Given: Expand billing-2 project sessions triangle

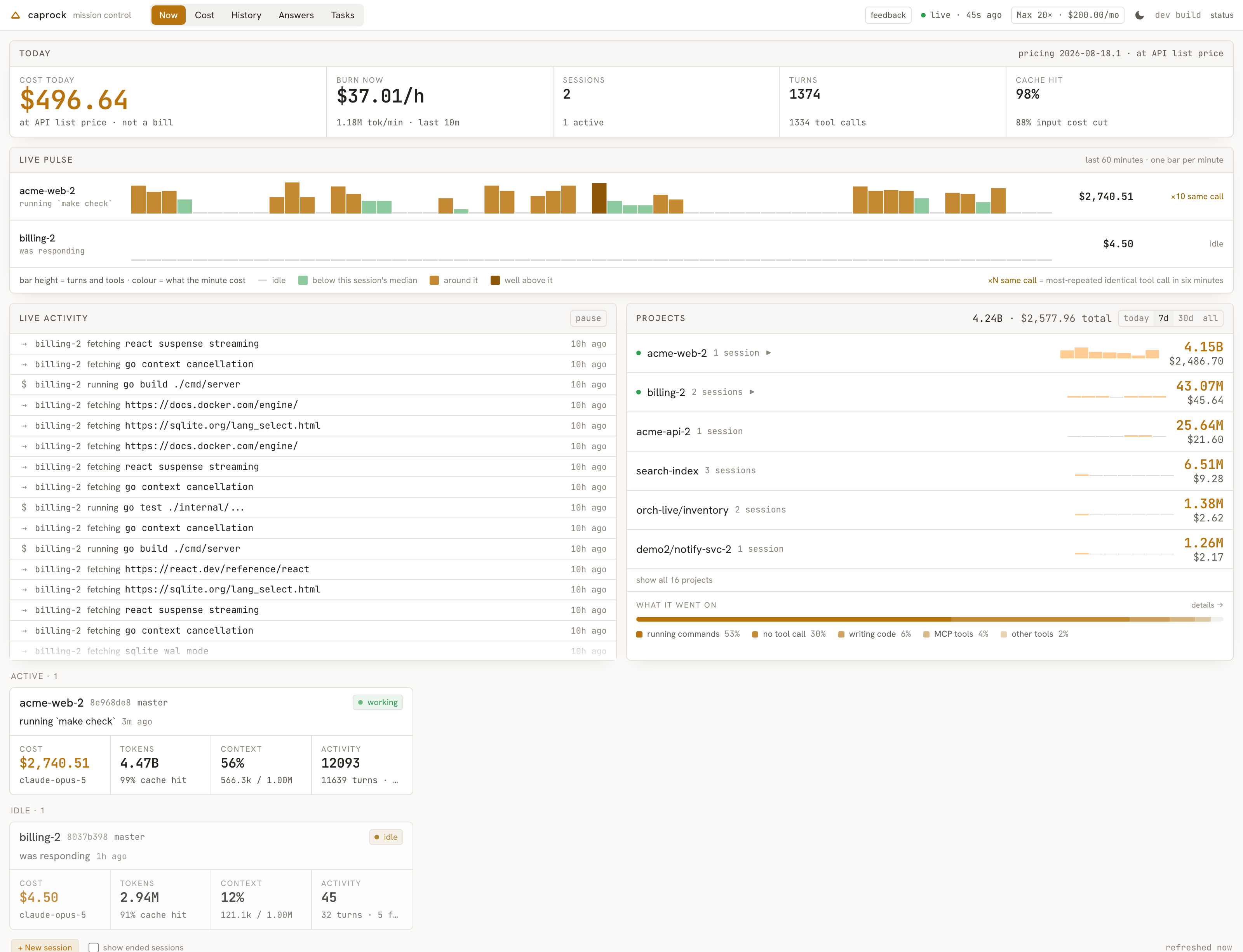Looking at the screenshot, I should point(752,392).
